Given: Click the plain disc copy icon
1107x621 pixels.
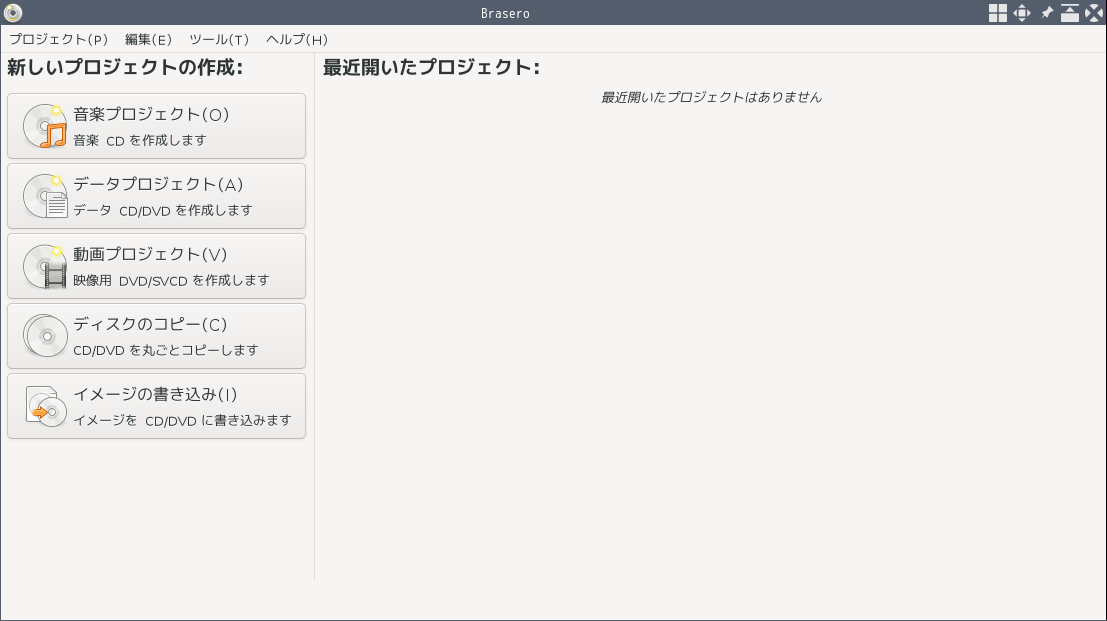Looking at the screenshot, I should (45, 336).
